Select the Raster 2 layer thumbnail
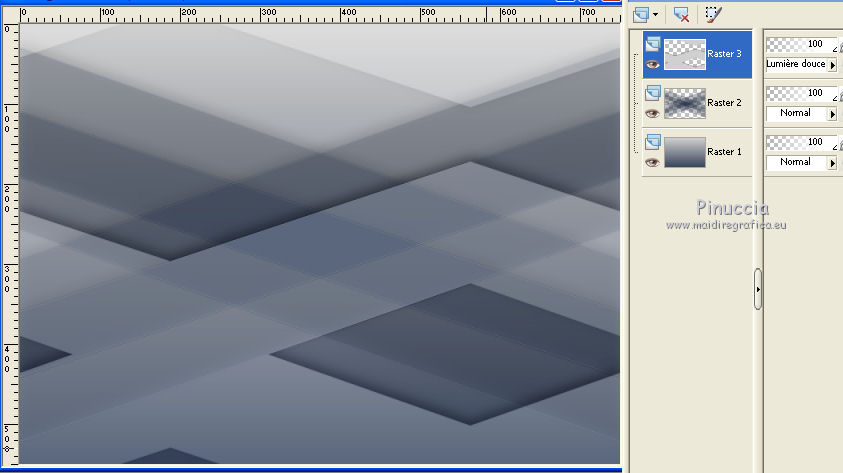Image resolution: width=843 pixels, height=473 pixels. (685, 103)
